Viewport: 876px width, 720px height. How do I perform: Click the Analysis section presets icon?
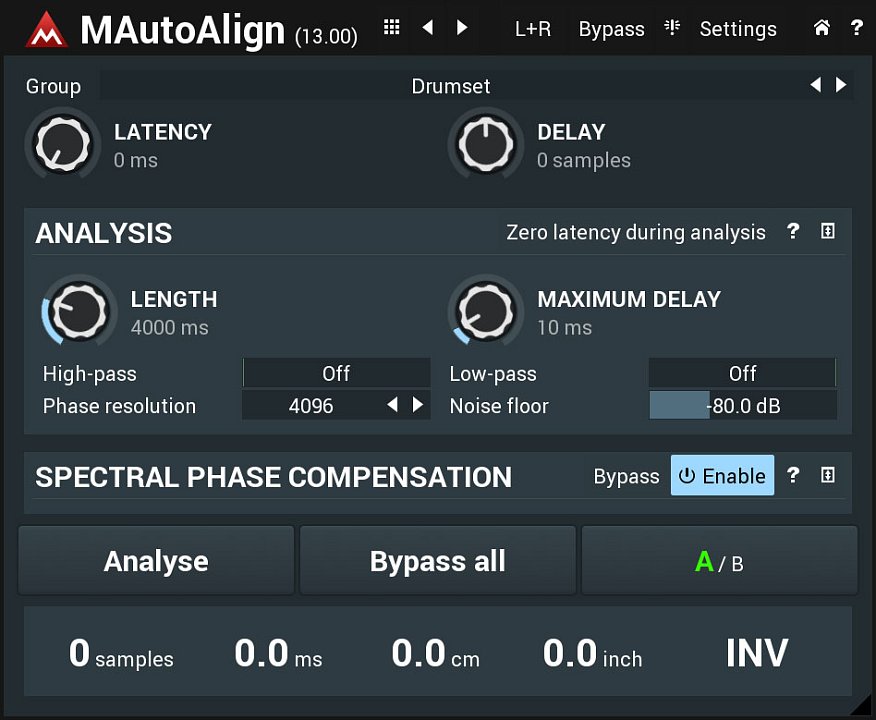828,232
